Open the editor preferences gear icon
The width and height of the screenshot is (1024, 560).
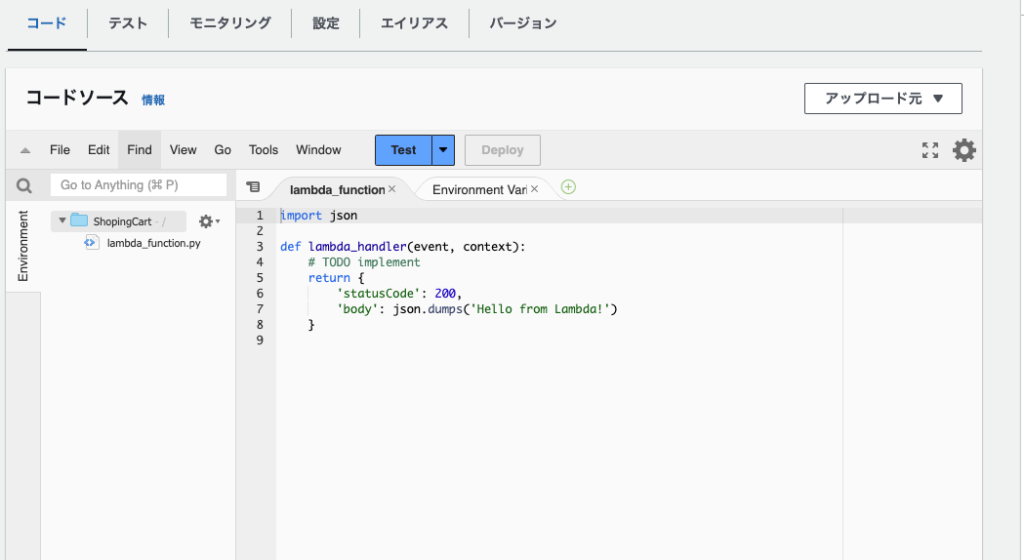point(964,150)
